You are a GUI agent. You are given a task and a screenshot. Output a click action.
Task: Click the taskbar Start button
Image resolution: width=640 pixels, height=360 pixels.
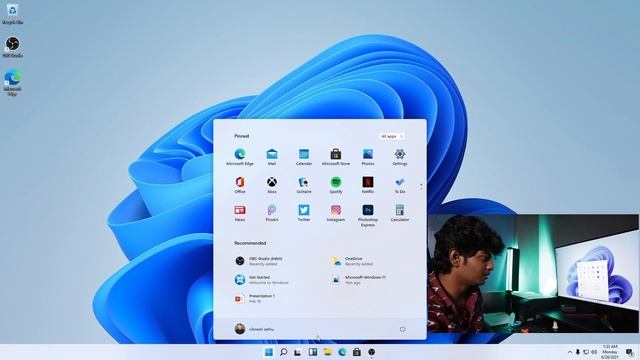click(x=269, y=352)
